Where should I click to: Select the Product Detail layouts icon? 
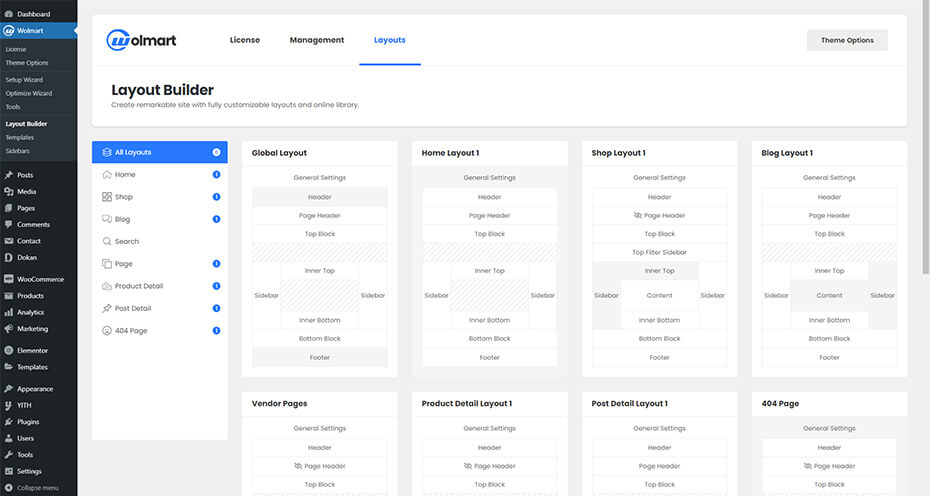[107, 286]
